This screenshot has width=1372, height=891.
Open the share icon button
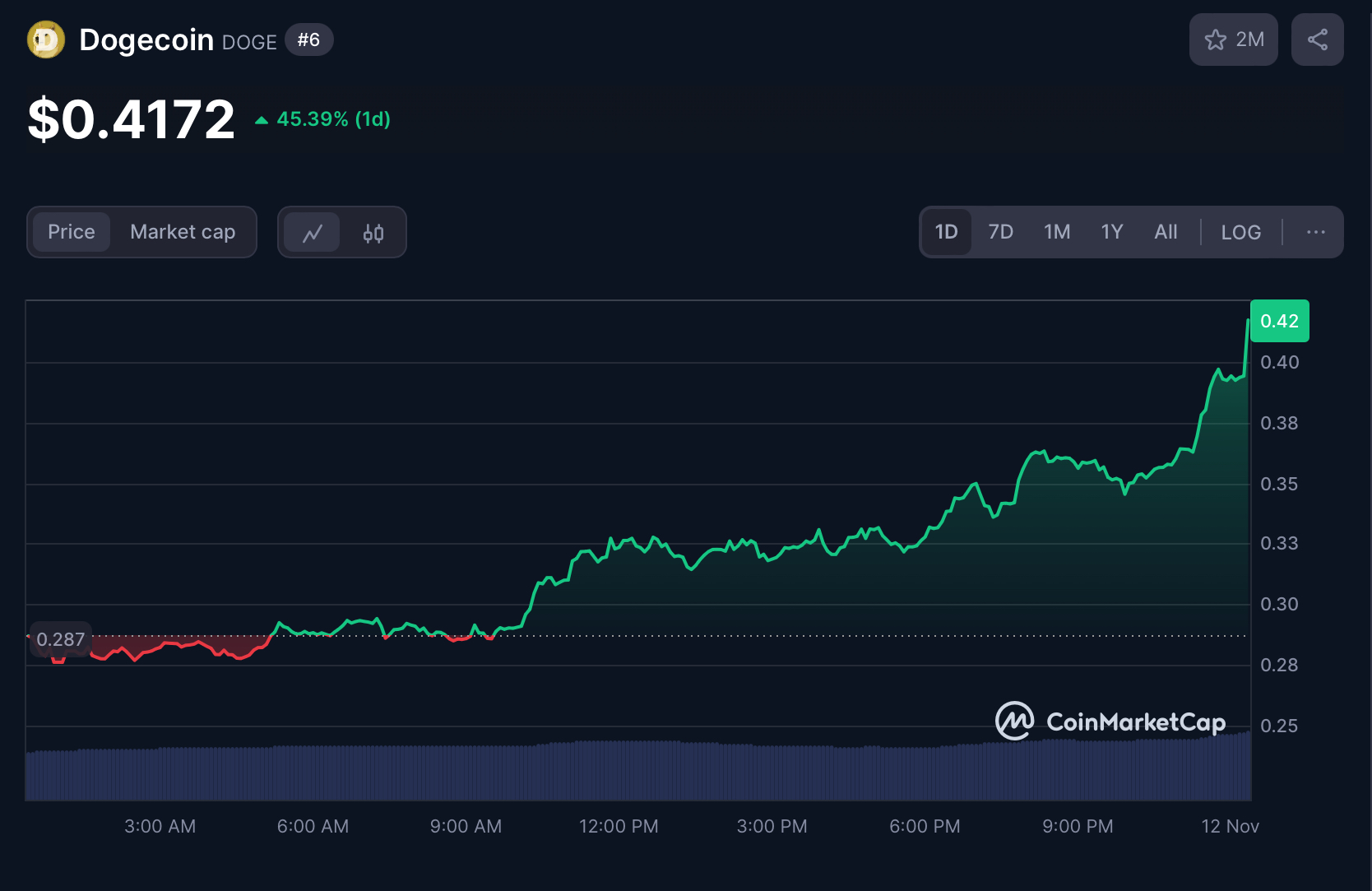coord(1317,39)
